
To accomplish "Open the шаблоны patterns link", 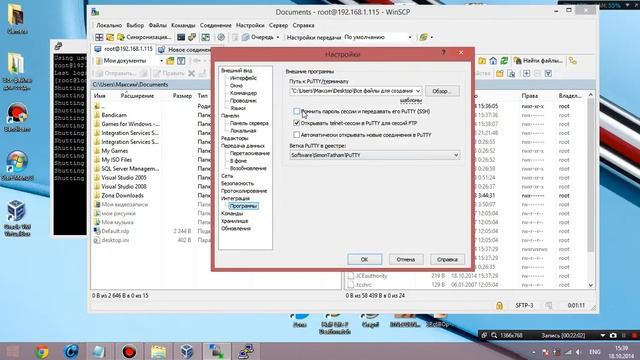I will point(411,100).
